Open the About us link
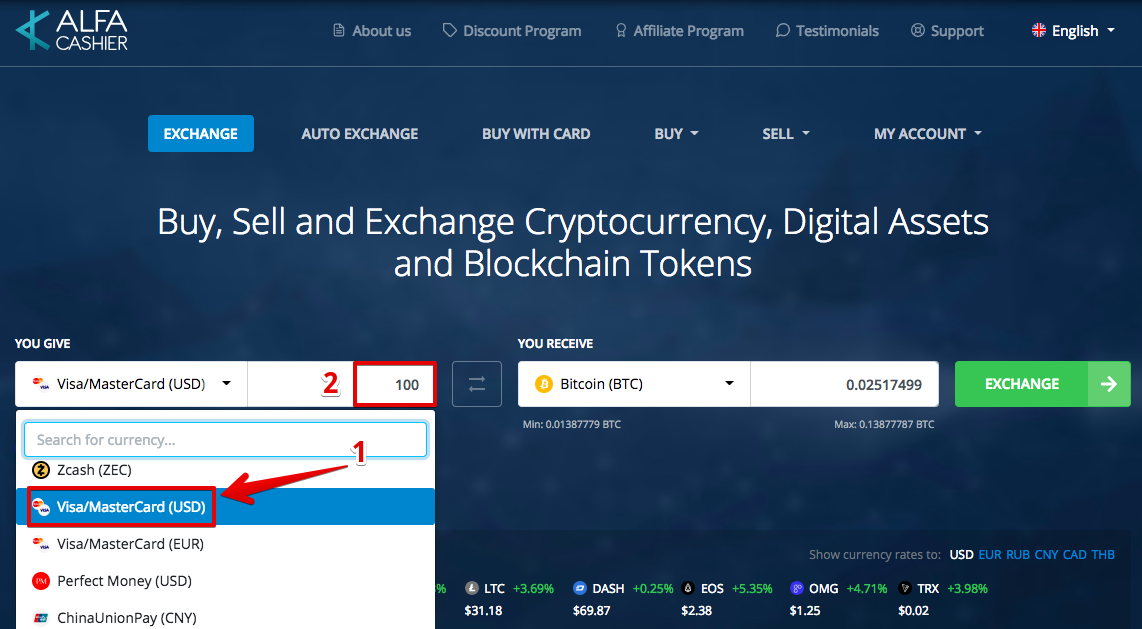 pyautogui.click(x=382, y=31)
